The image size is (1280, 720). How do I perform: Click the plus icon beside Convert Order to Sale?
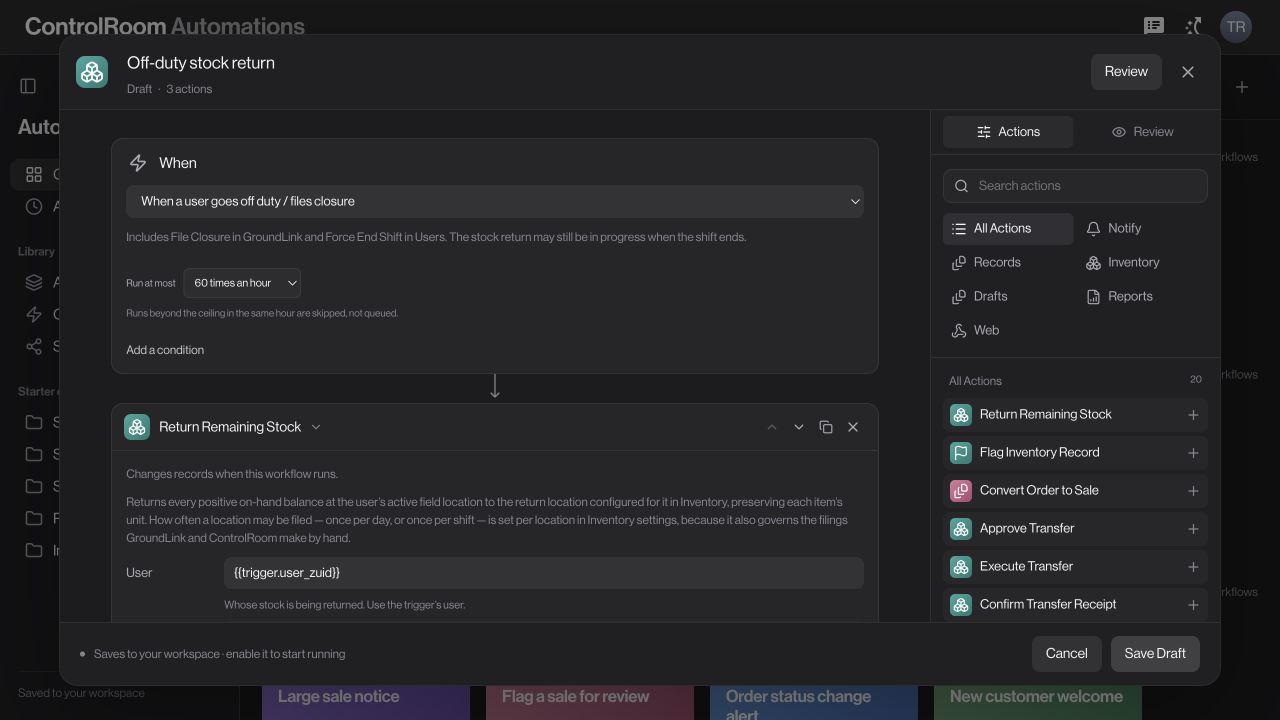(x=1193, y=491)
